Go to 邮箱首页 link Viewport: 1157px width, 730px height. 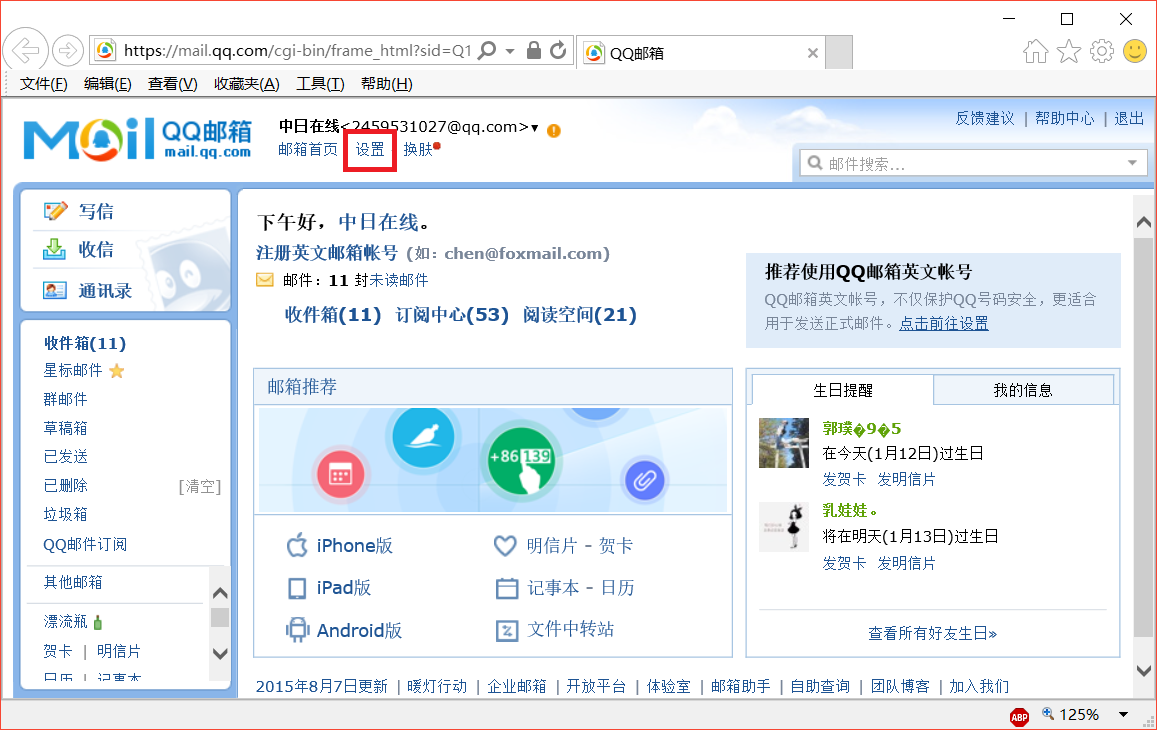(x=308, y=149)
